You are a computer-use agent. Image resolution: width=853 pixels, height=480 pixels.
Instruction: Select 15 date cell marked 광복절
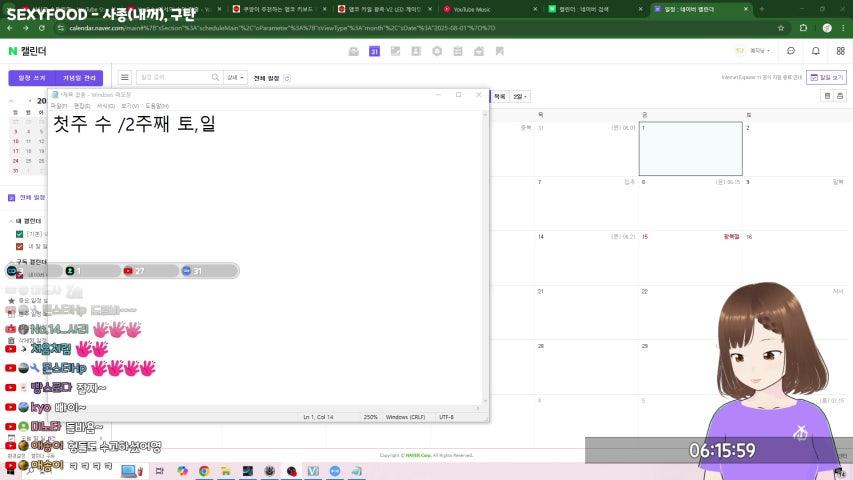point(690,257)
